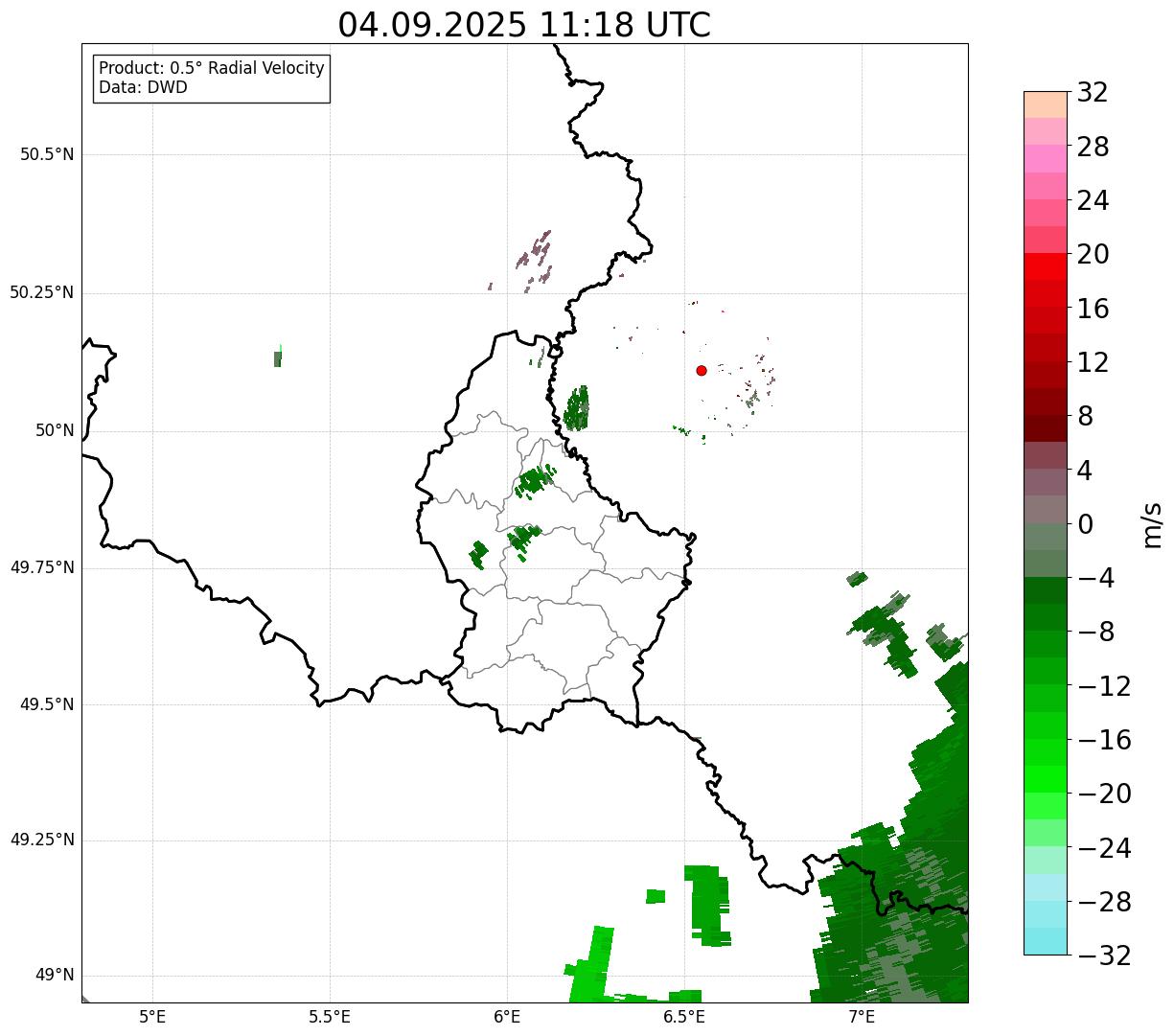Click the latitude label 50°N

pyautogui.click(x=55, y=430)
